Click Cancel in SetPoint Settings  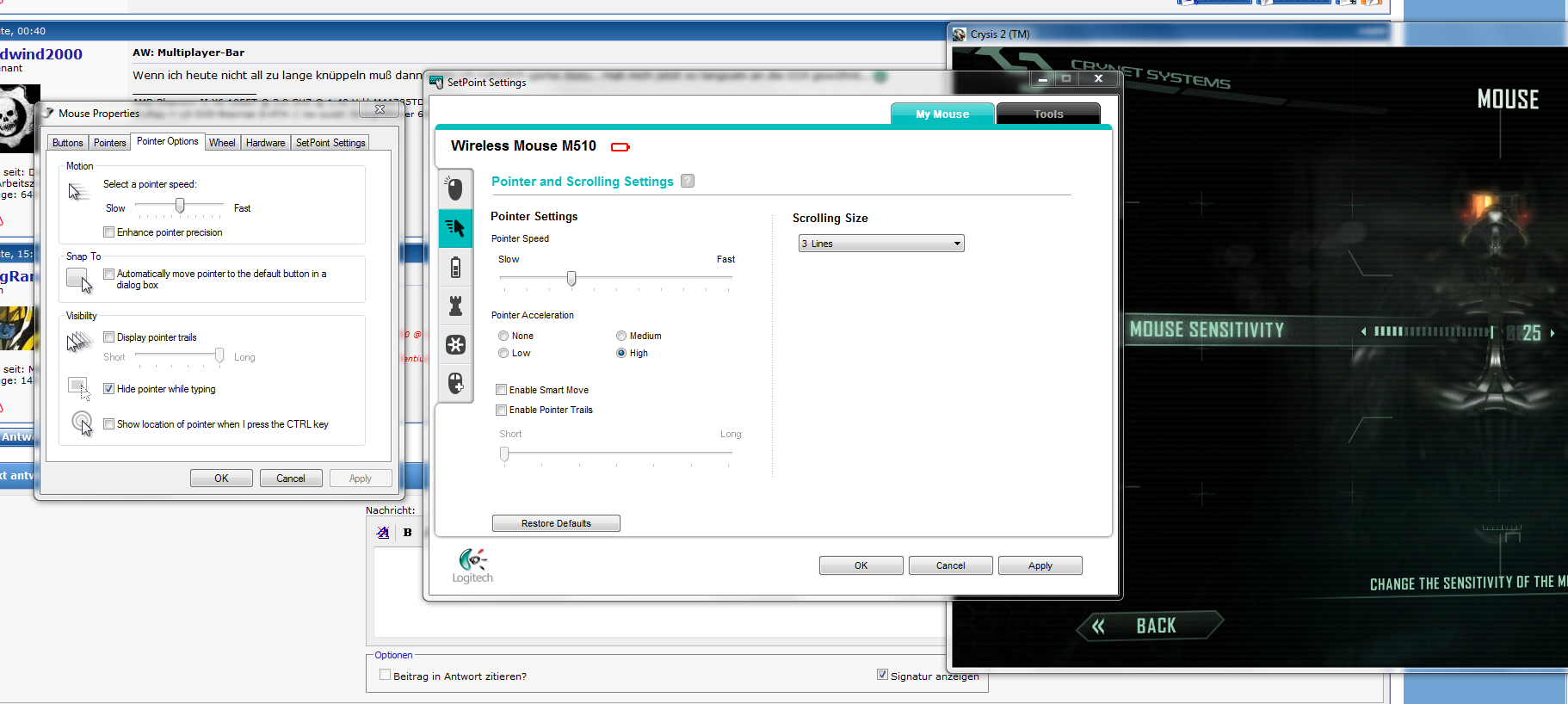[x=951, y=565]
